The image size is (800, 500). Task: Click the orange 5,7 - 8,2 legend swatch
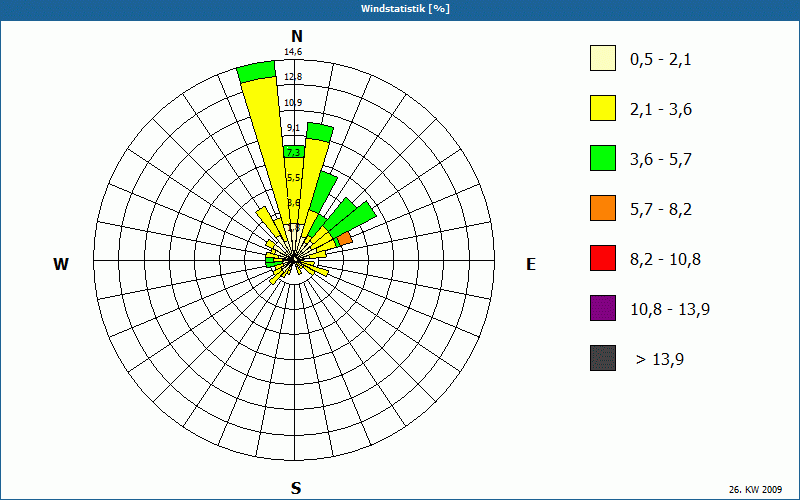[603, 208]
